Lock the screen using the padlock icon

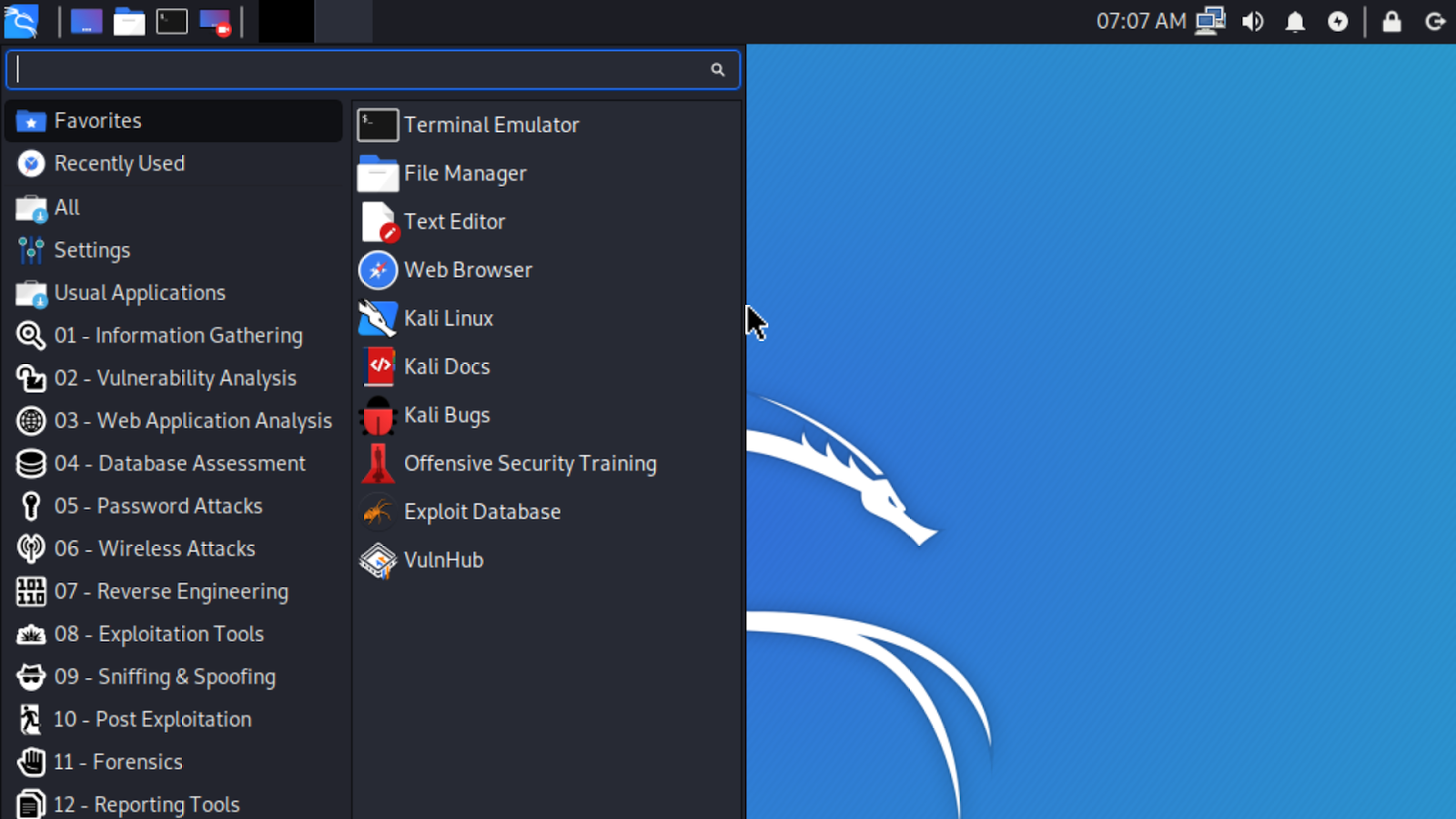click(x=1391, y=21)
